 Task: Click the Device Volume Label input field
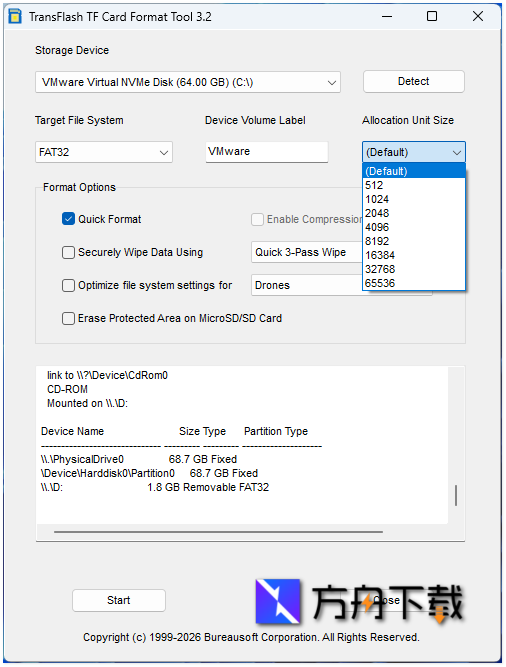tap(267, 151)
